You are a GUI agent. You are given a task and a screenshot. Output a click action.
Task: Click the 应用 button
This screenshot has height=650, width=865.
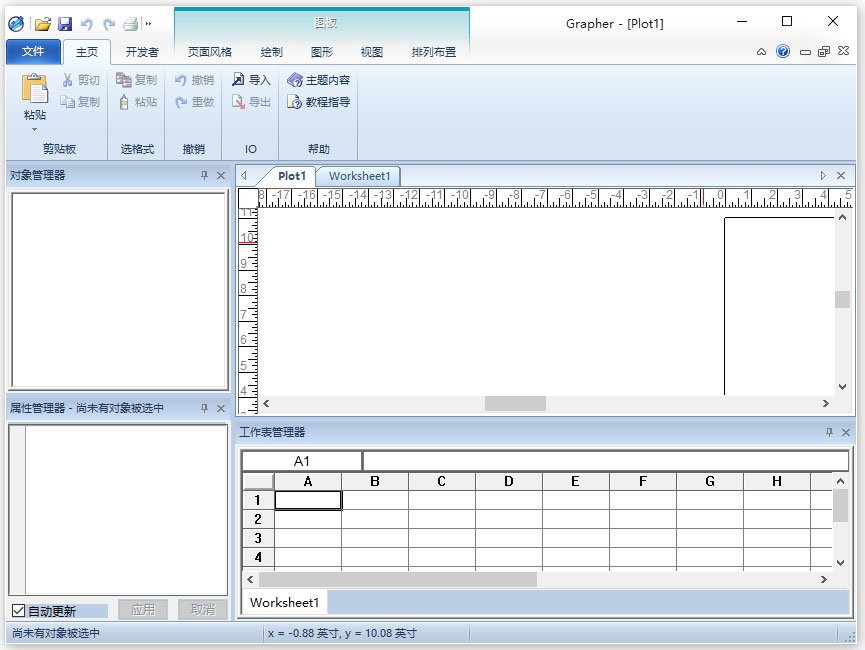(143, 610)
